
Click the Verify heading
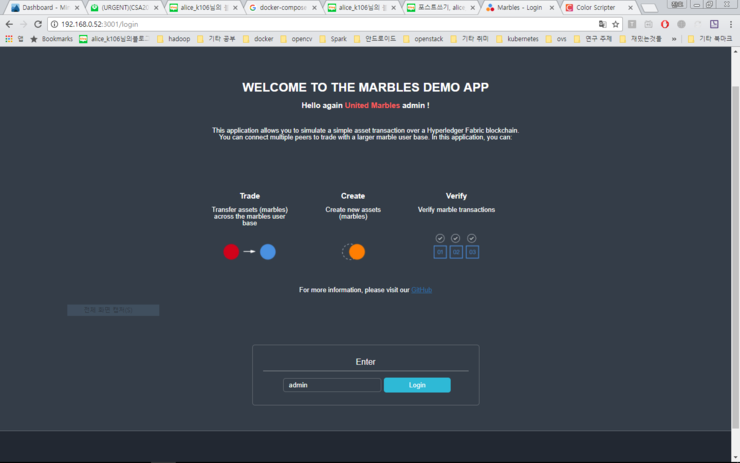pyautogui.click(x=456, y=196)
